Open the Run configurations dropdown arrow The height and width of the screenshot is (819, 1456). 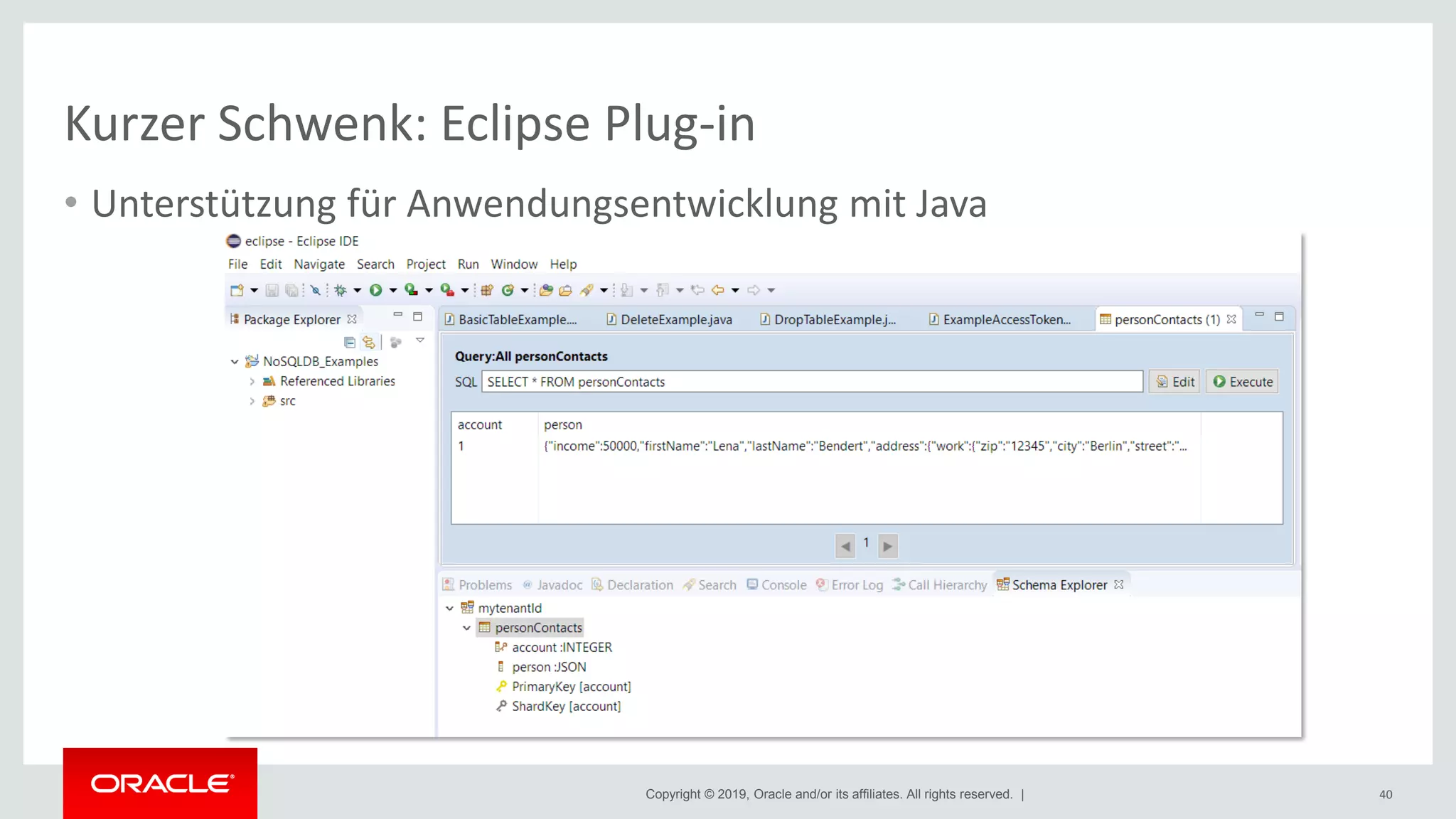(393, 290)
